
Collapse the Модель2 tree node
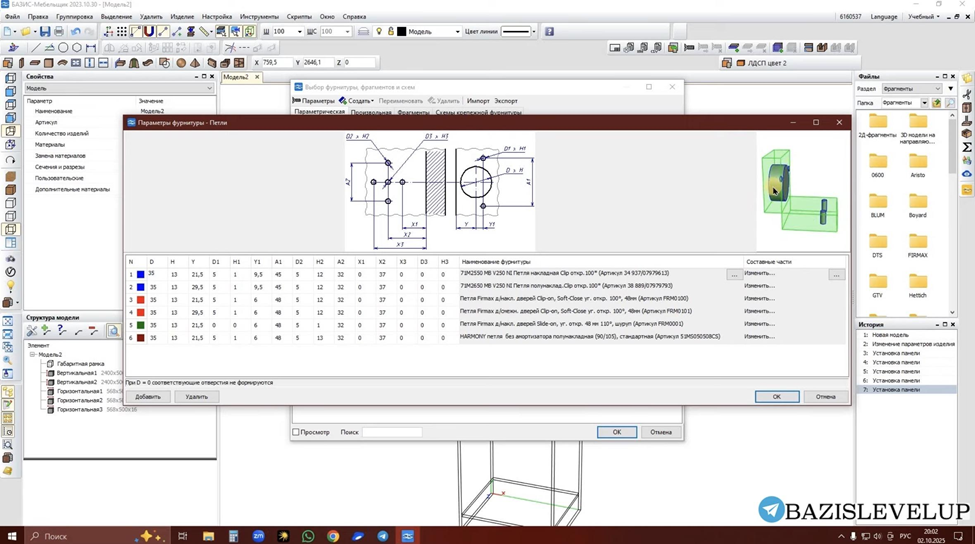[32, 354]
